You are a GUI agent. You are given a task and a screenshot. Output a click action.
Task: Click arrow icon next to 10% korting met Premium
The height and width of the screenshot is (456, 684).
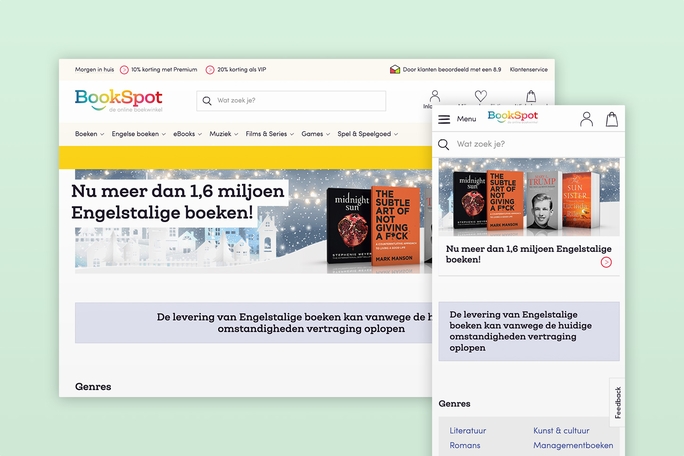(x=124, y=70)
